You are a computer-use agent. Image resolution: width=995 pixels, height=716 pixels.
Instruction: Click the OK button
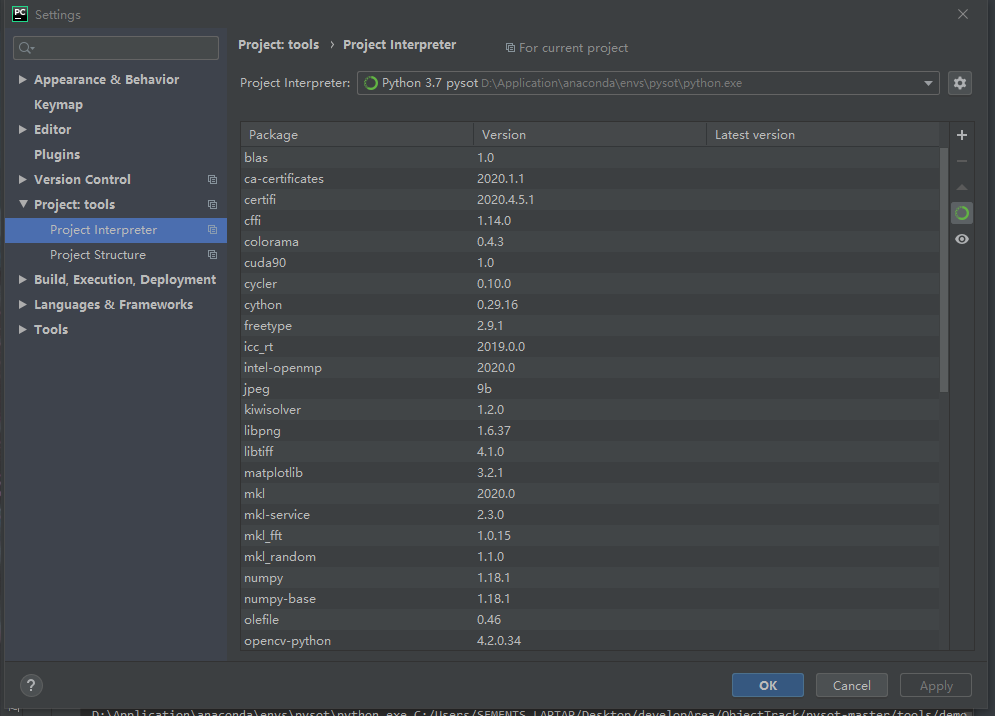[768, 685]
